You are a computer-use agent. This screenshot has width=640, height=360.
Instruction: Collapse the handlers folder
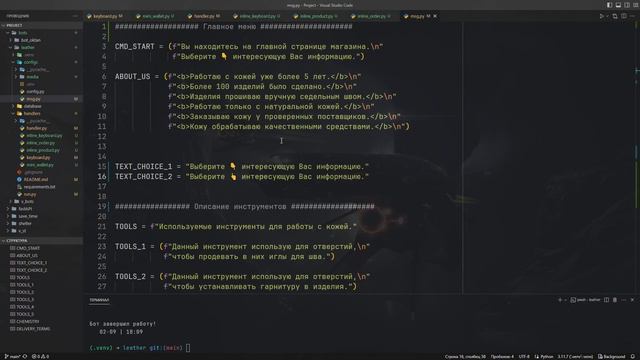click(41, 113)
